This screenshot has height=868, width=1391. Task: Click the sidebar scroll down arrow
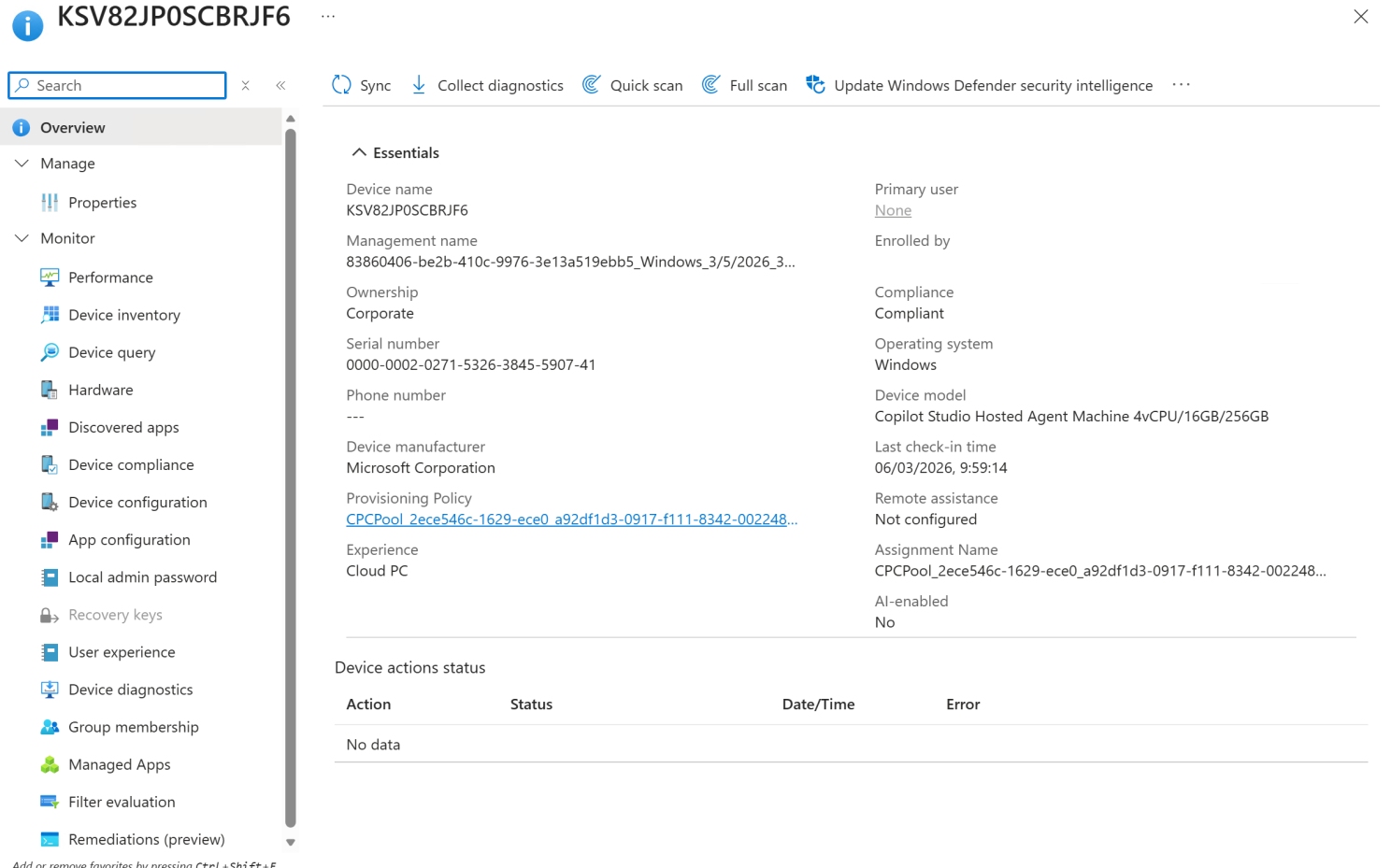(291, 842)
